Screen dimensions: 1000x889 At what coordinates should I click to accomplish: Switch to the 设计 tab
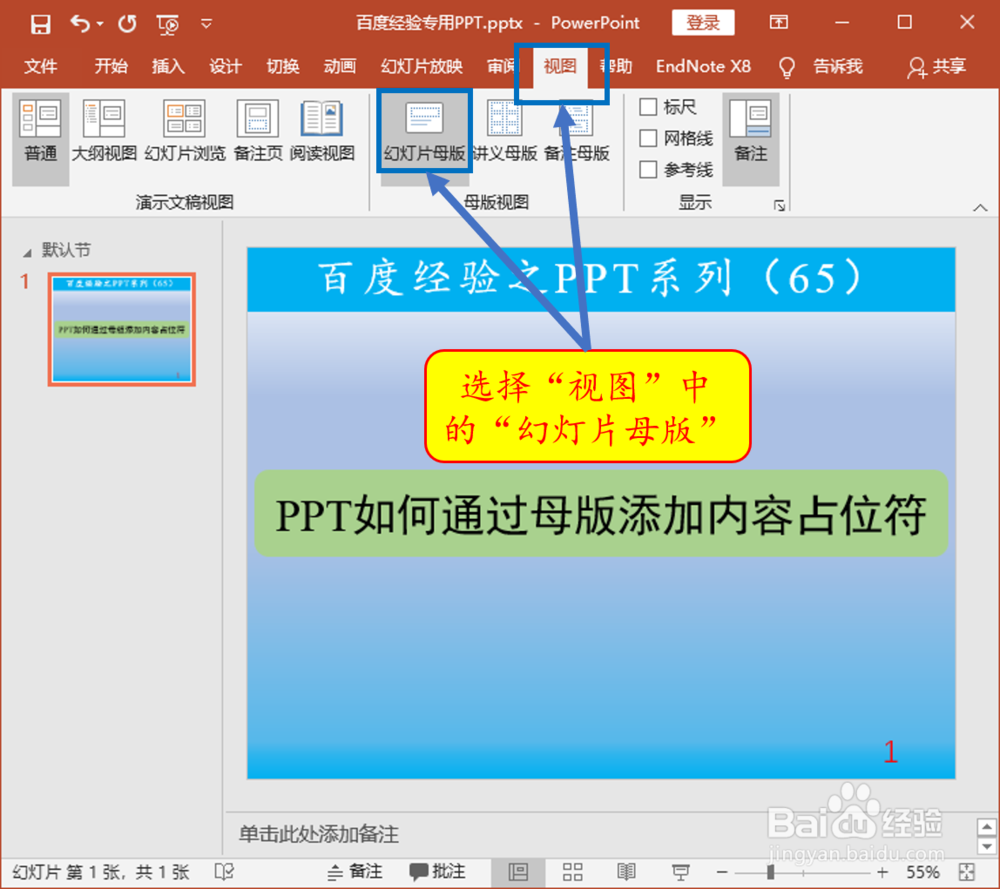(x=226, y=66)
